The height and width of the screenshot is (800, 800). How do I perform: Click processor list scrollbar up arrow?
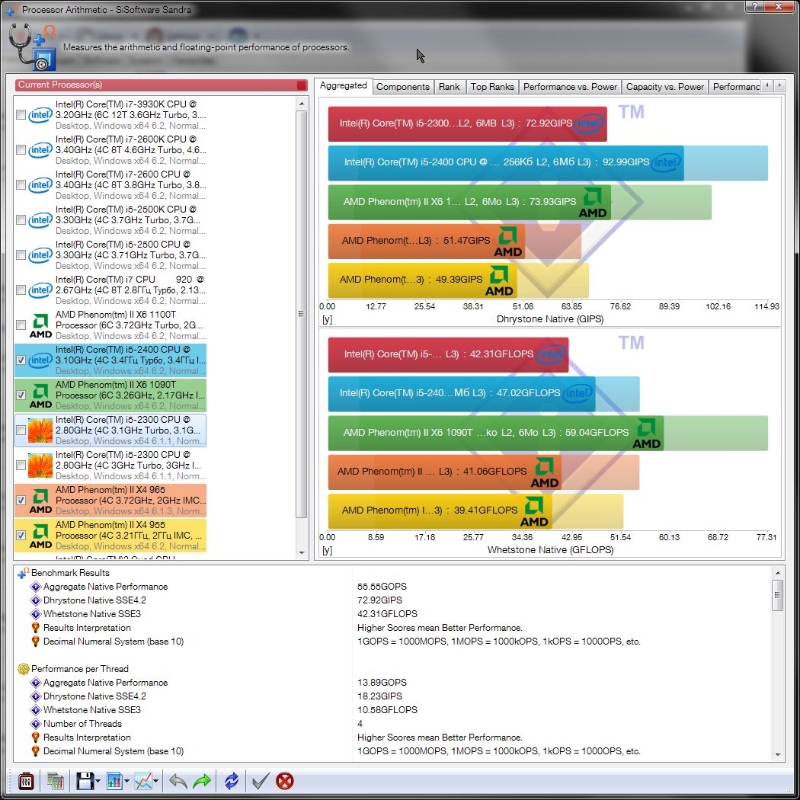302,104
